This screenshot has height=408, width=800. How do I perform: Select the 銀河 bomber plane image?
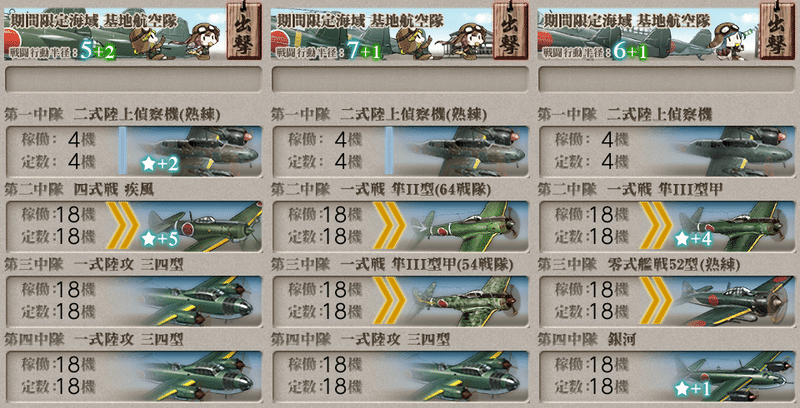point(735,376)
